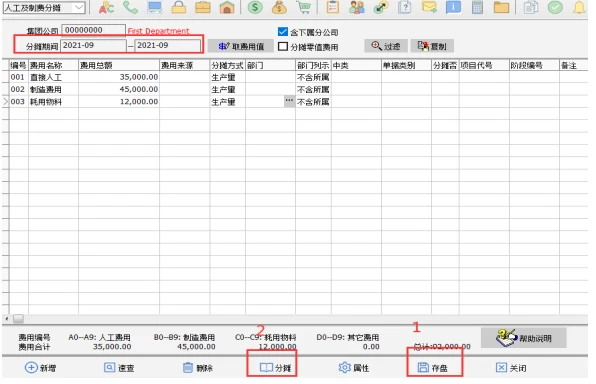Enable the 分摊零值费用 checkbox
This screenshot has height=384, width=596.
(x=283, y=46)
